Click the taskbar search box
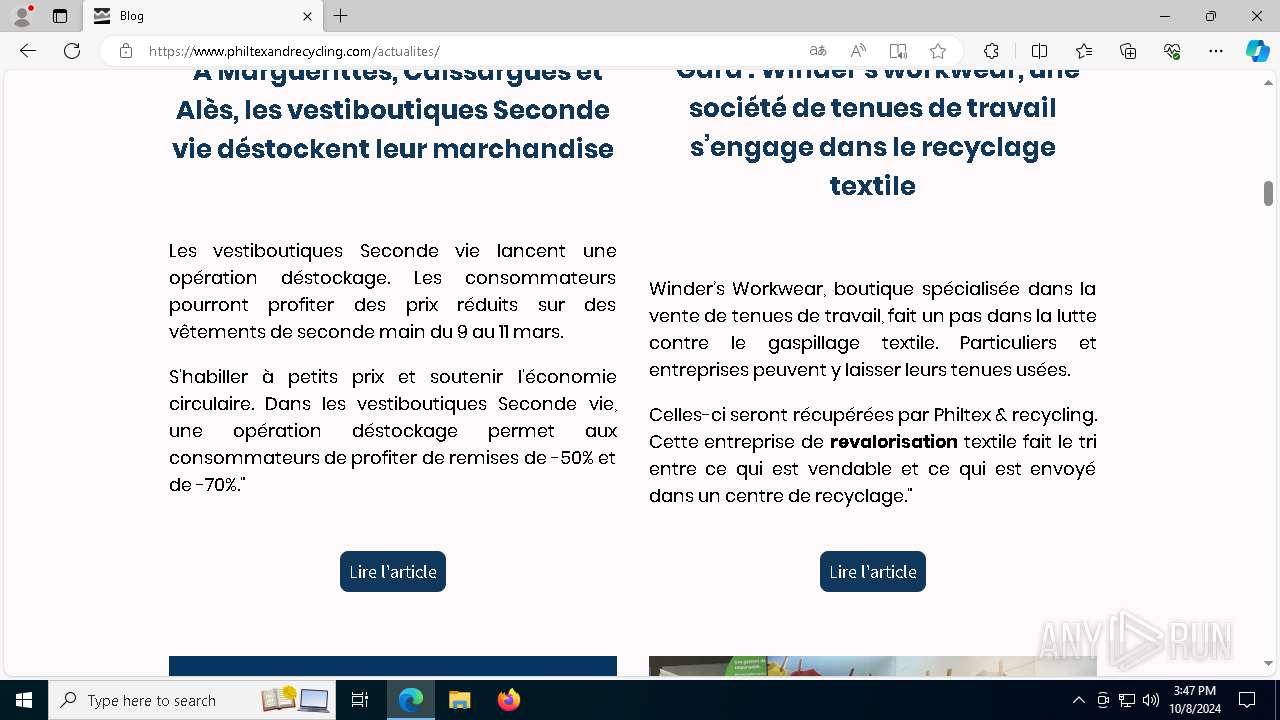Viewport: 1280px width, 720px height. 194,700
